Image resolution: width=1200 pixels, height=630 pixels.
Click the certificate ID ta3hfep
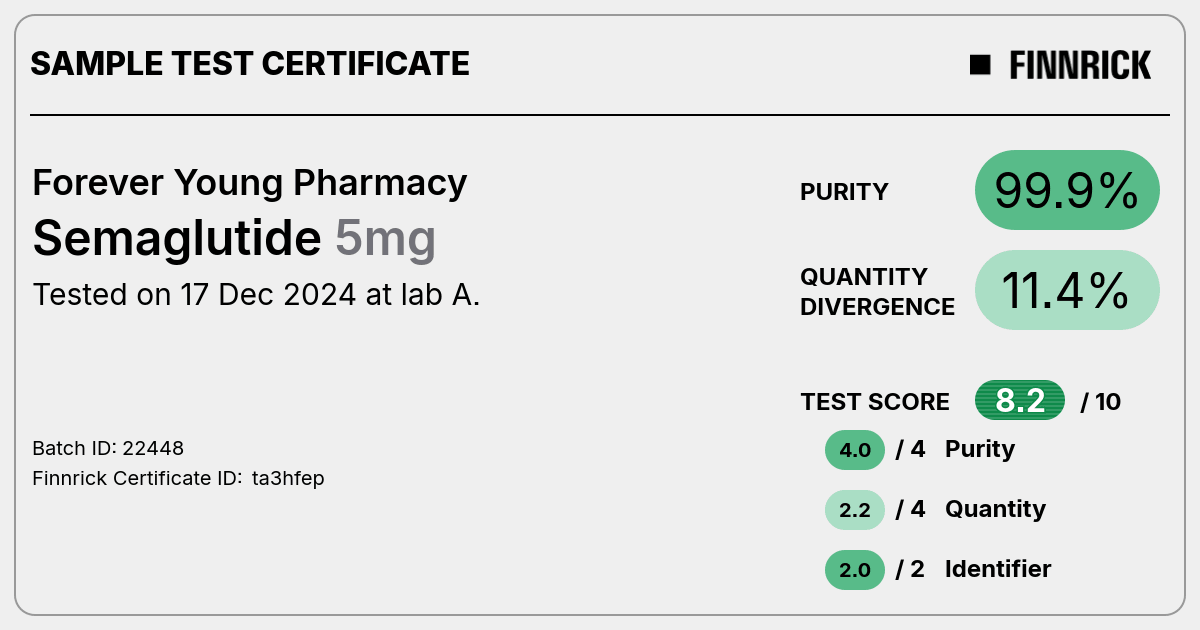click(288, 479)
